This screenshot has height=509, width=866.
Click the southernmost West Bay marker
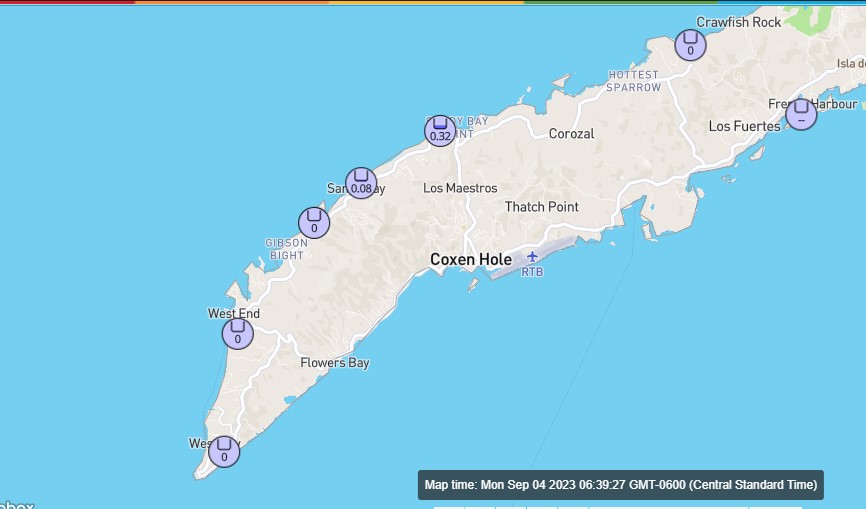click(x=224, y=451)
